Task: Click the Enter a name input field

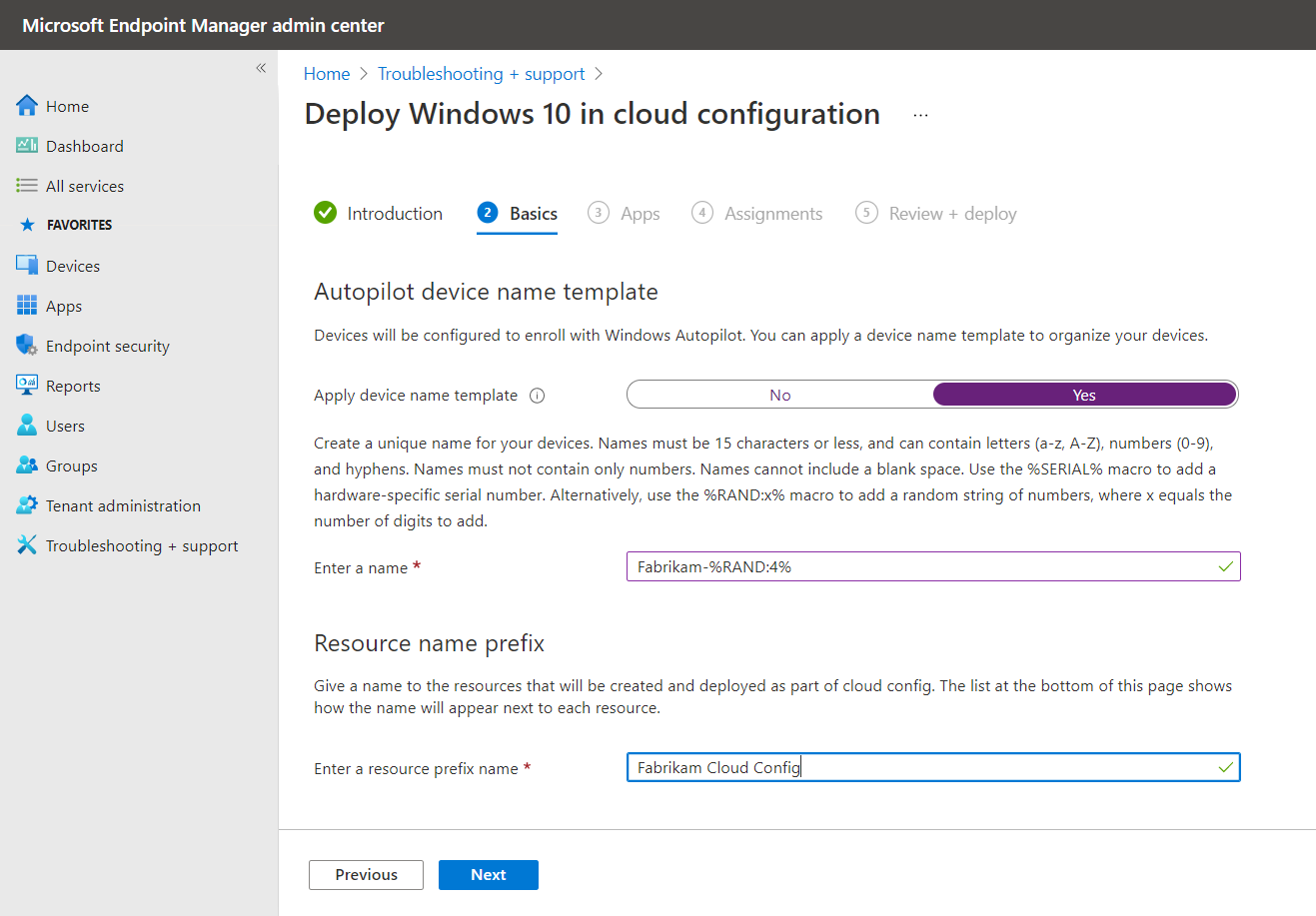Action: [933, 566]
